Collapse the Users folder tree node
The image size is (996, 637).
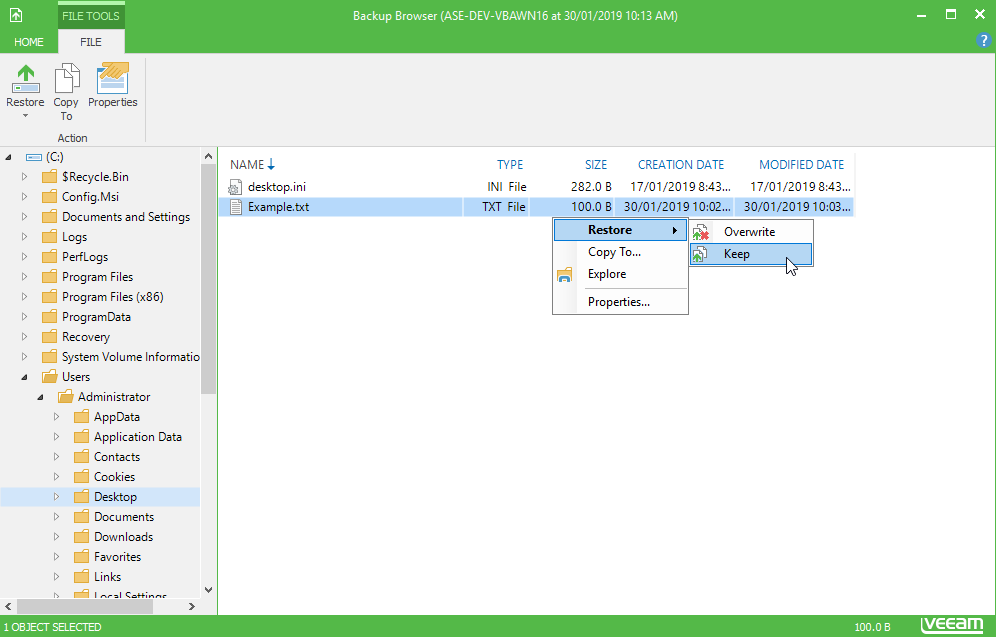25,377
